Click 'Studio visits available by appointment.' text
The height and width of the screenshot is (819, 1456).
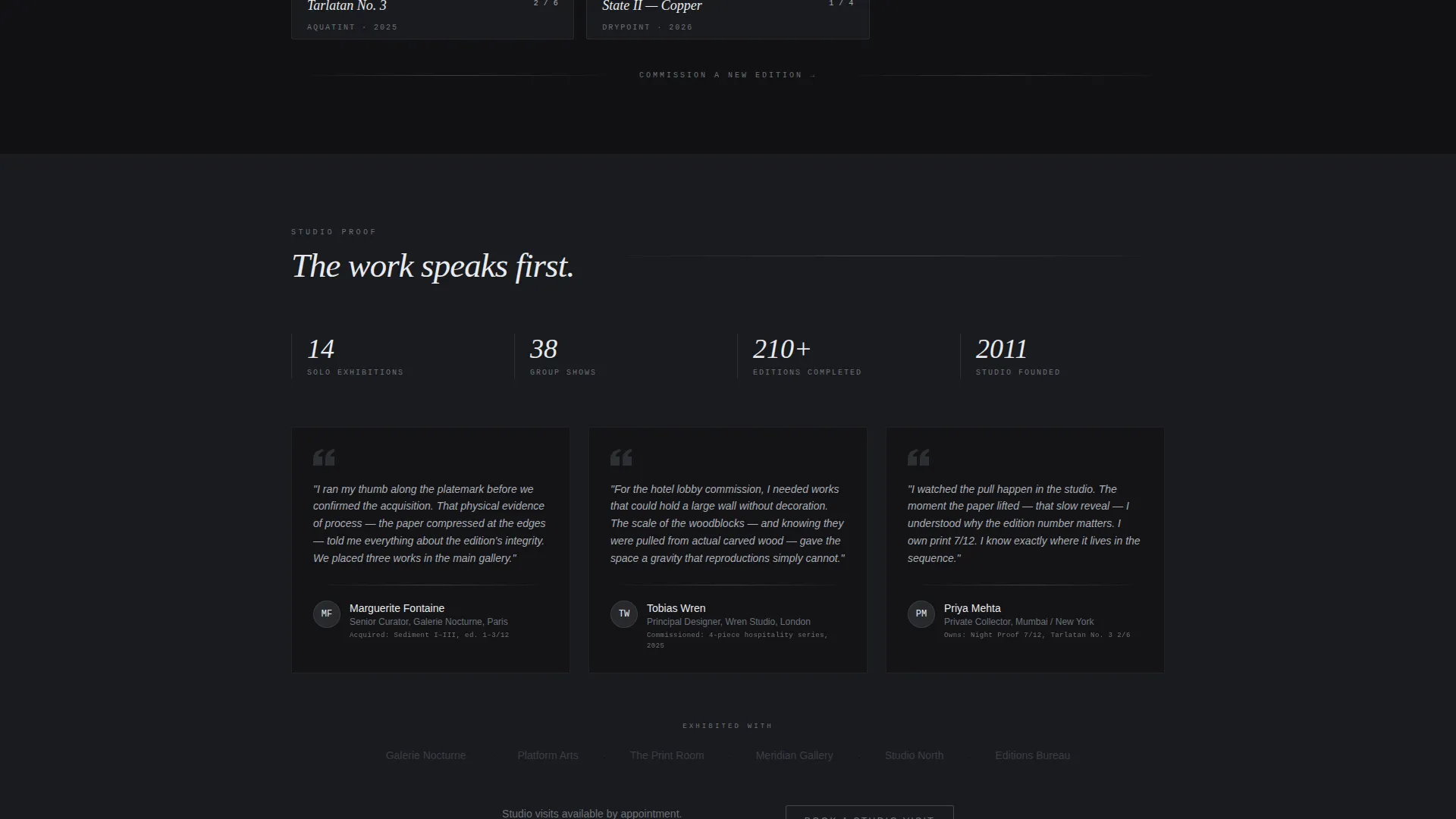coord(591,813)
